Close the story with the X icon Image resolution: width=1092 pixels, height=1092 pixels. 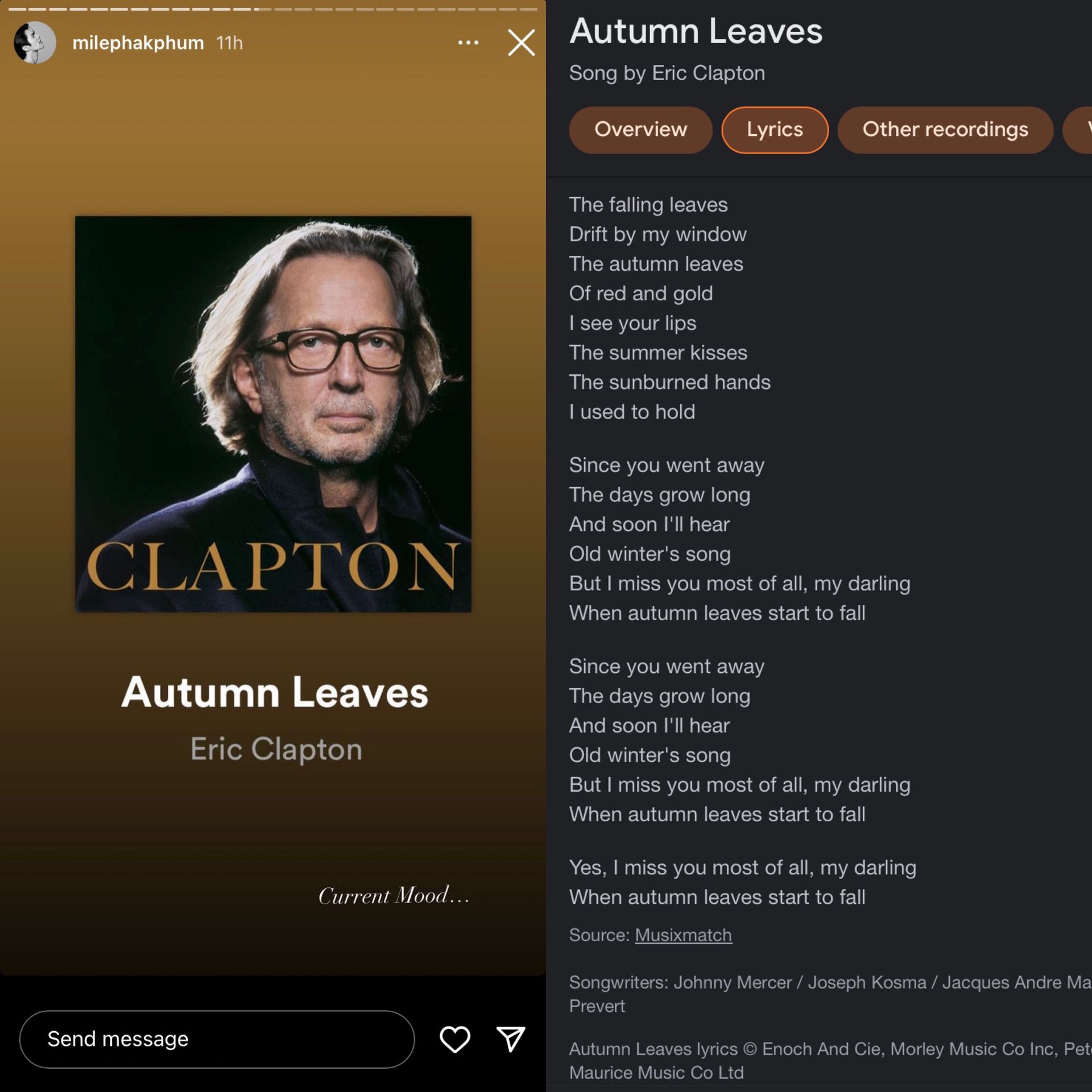521,43
